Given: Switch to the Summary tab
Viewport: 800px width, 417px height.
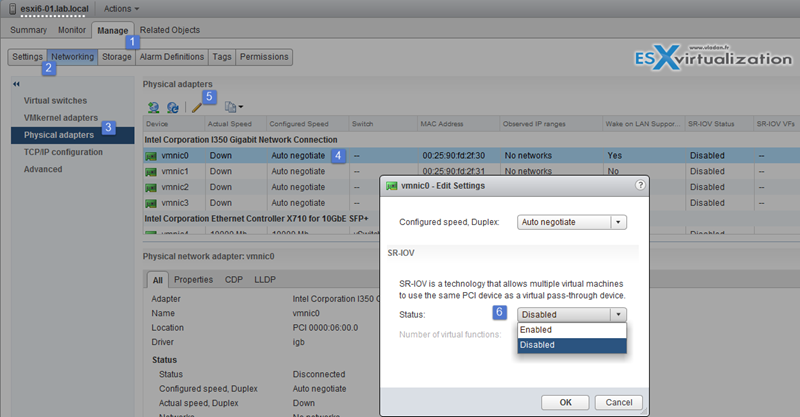Looking at the screenshot, I should 29,30.
